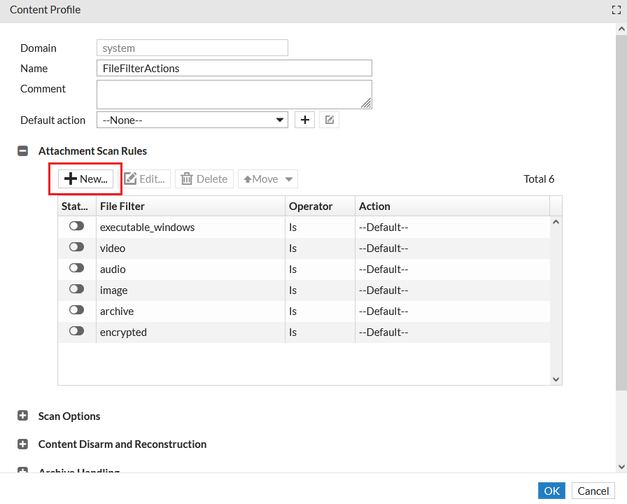Click the Cancel button

[592, 491]
